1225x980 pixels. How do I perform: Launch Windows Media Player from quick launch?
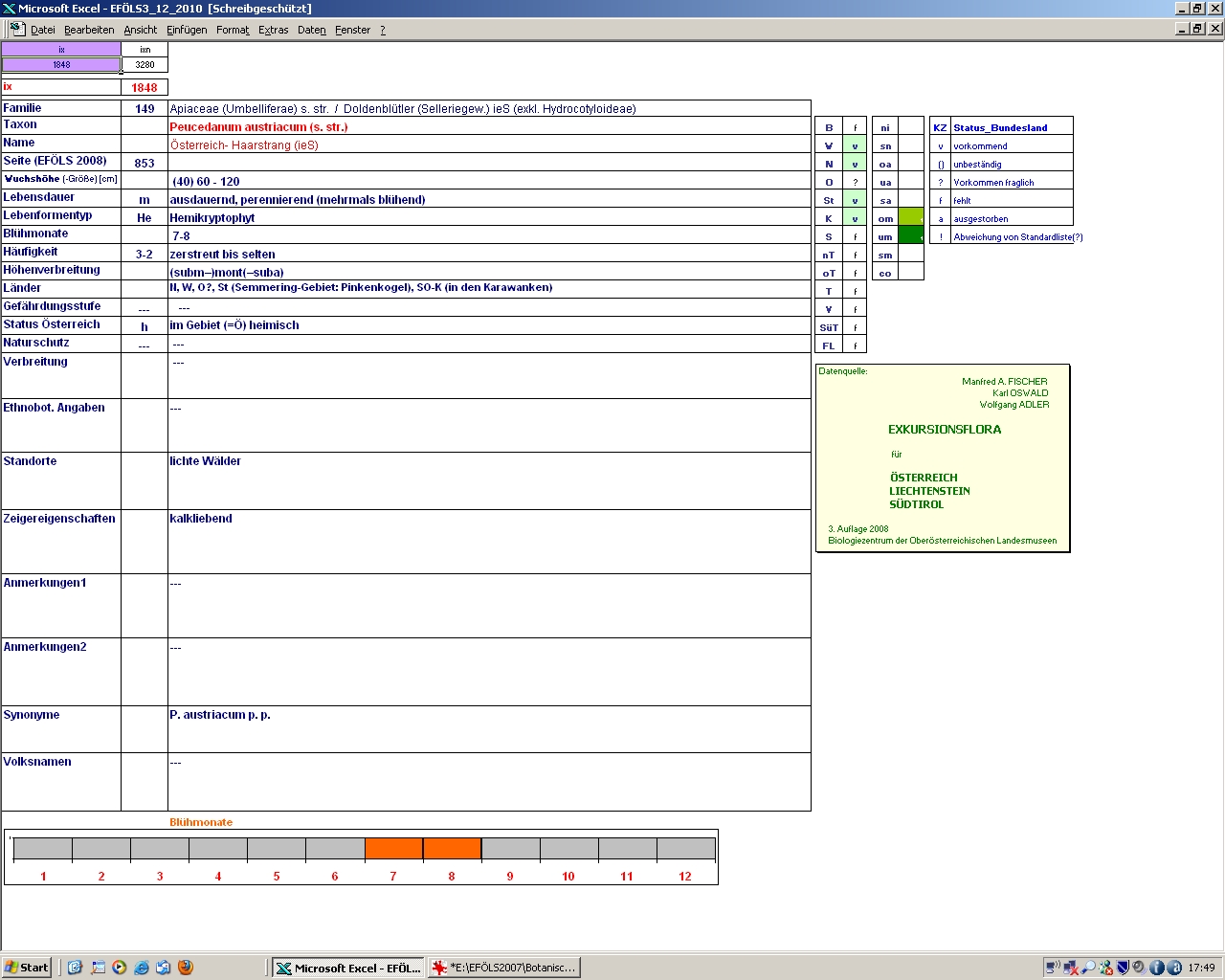119,968
